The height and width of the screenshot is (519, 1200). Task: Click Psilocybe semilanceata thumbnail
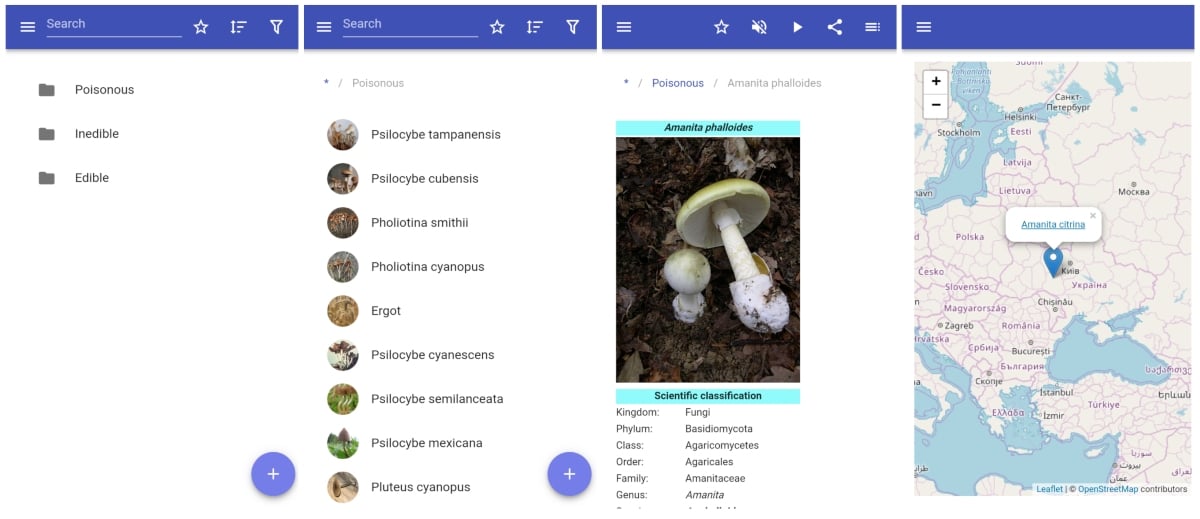coord(343,399)
